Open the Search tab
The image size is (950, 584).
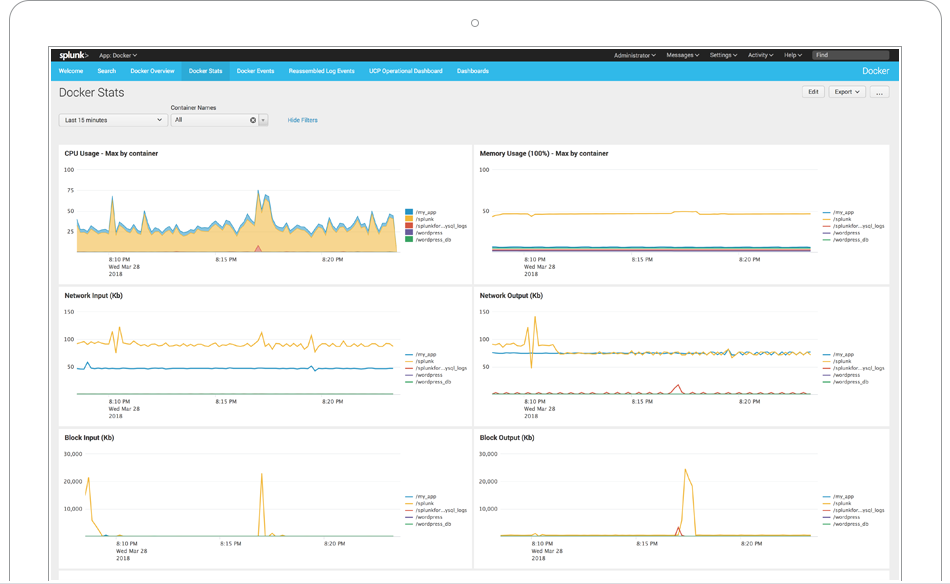pos(107,71)
